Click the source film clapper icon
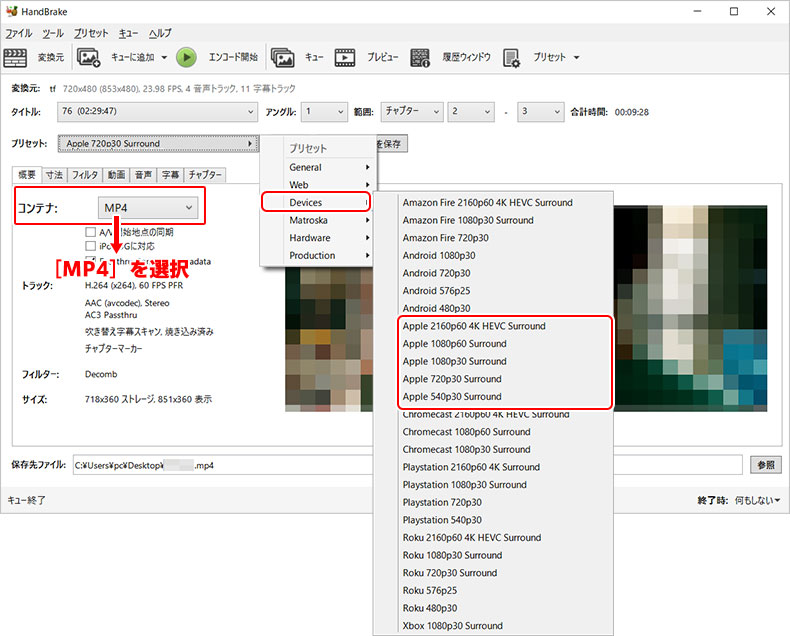 (x=15, y=57)
